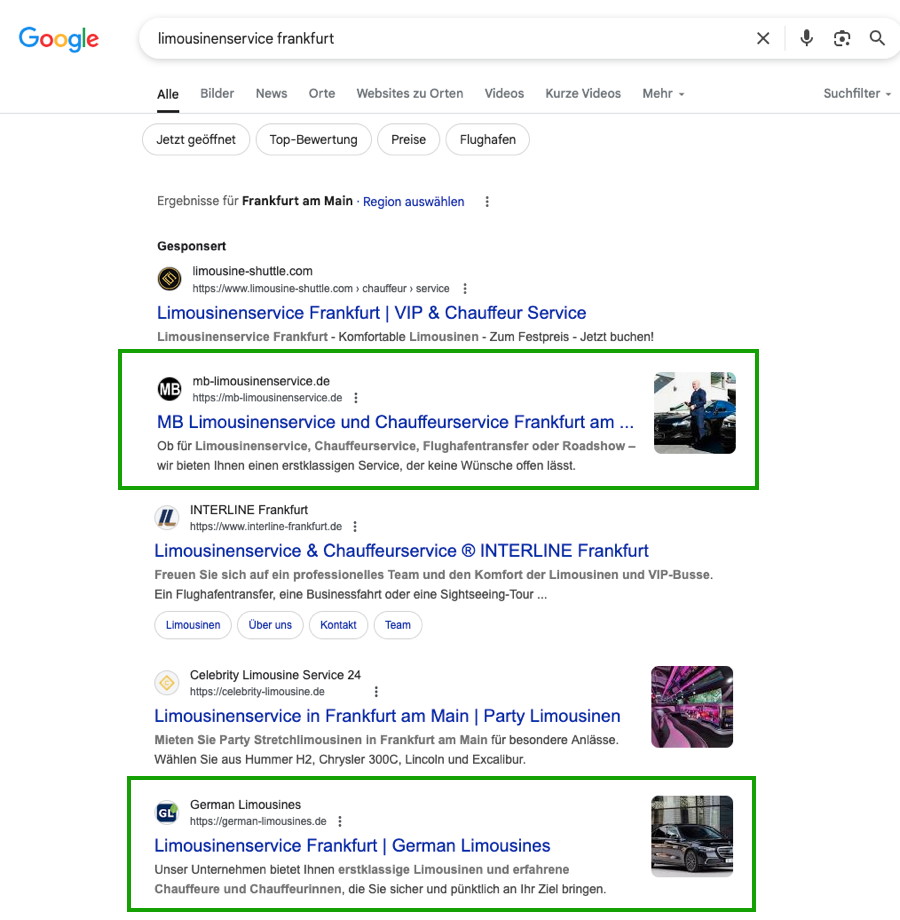Open more options for interline-frankfurt.de result

coord(355,526)
